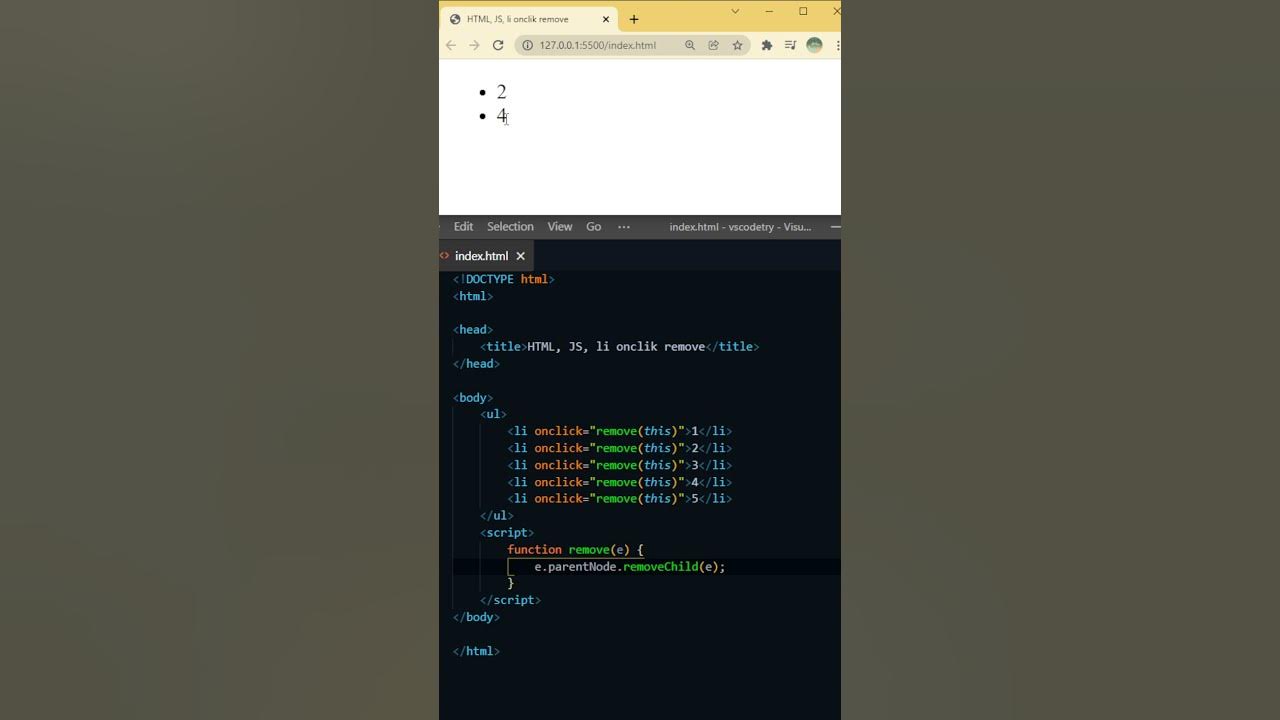
Task: Select the HTML, JS, li onclik remove browser tab
Action: tap(530, 19)
